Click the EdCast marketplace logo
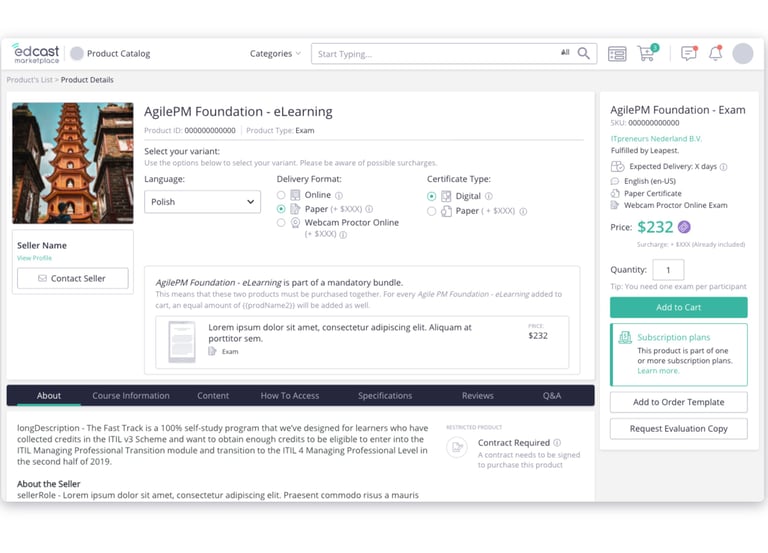The width and height of the screenshot is (768, 553). pos(36,53)
